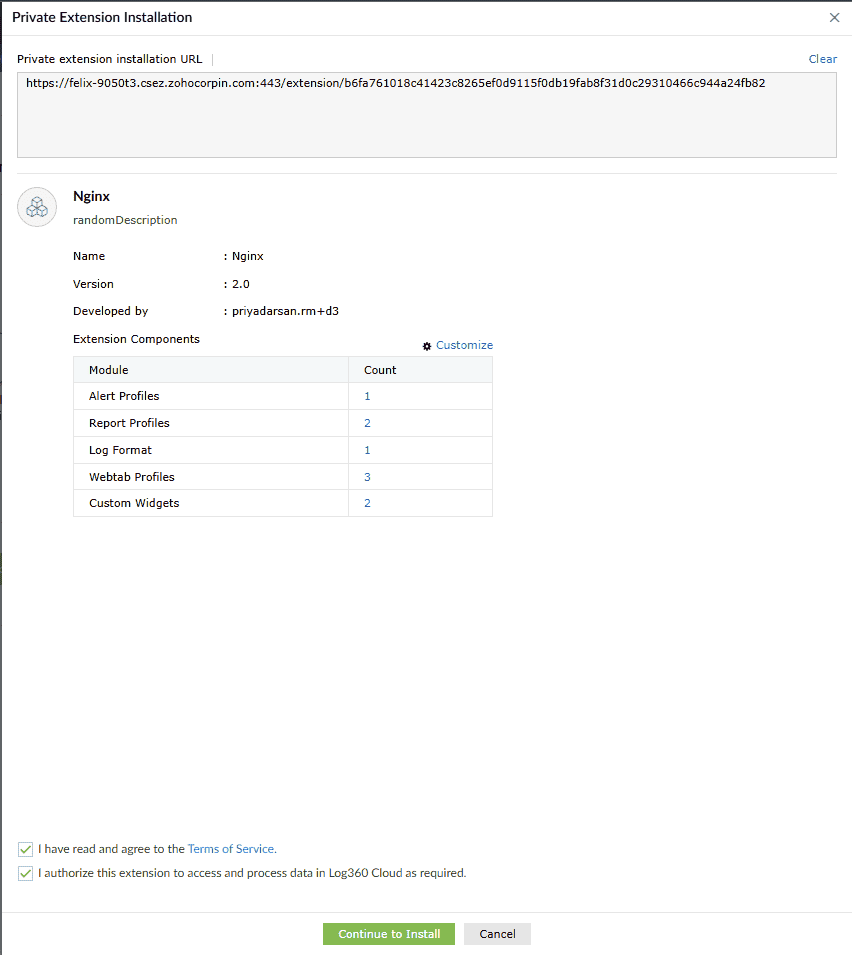
Task: Click the Developed by label
Action: point(111,311)
